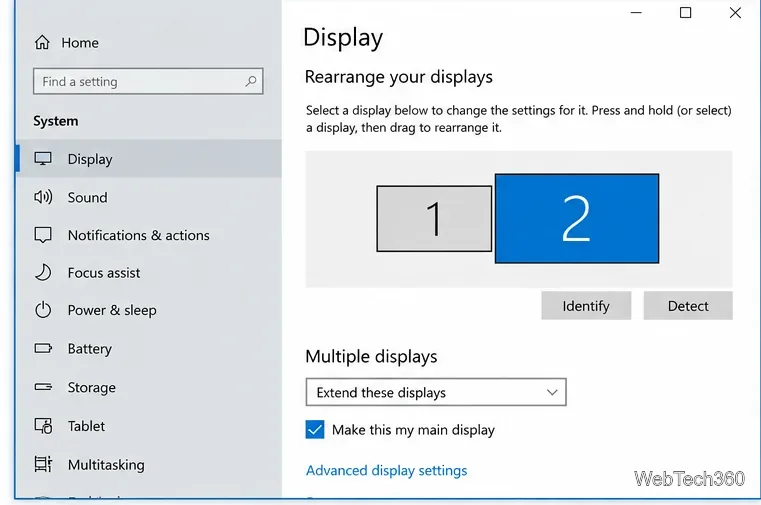Select Display in the System list
Screen dimensions: 761x505
tap(149, 159)
